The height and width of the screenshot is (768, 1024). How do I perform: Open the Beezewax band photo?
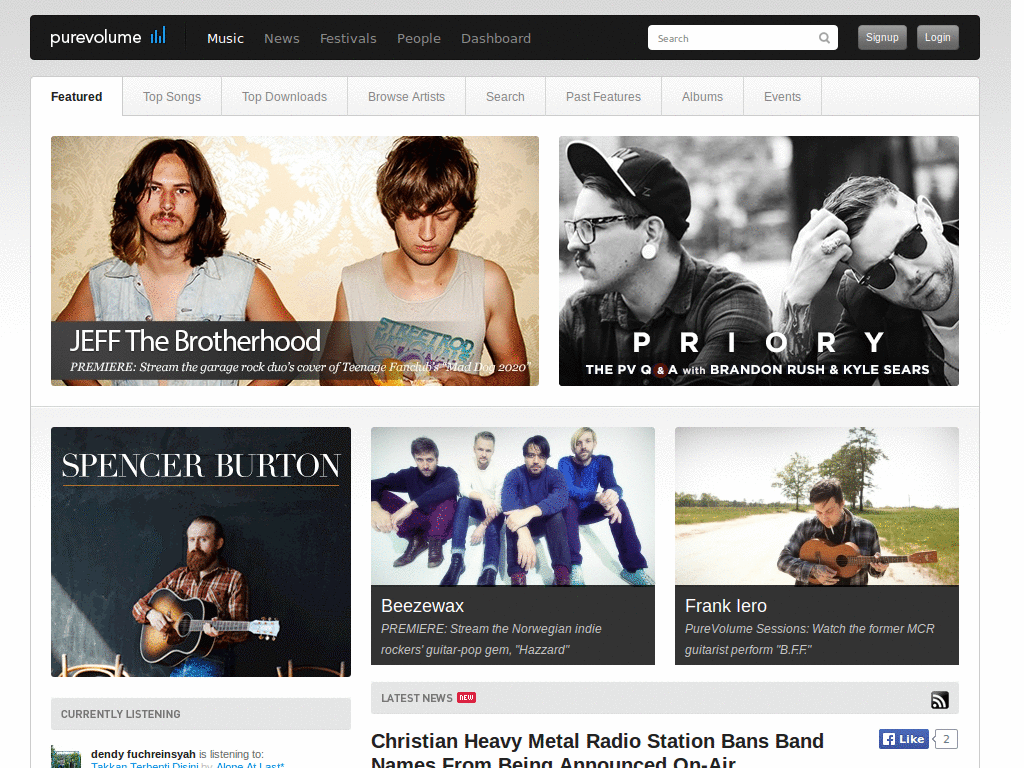[513, 506]
